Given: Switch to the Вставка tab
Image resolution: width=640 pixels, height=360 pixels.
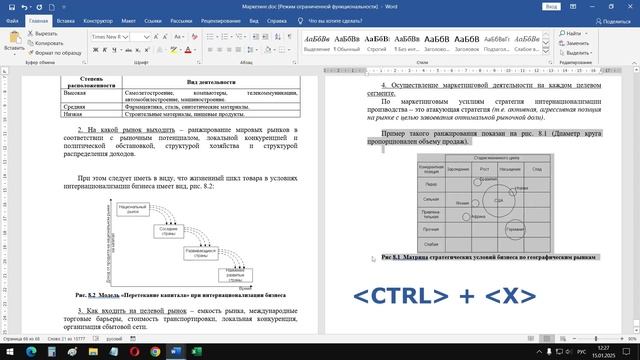Looking at the screenshot, I should tap(66, 21).
